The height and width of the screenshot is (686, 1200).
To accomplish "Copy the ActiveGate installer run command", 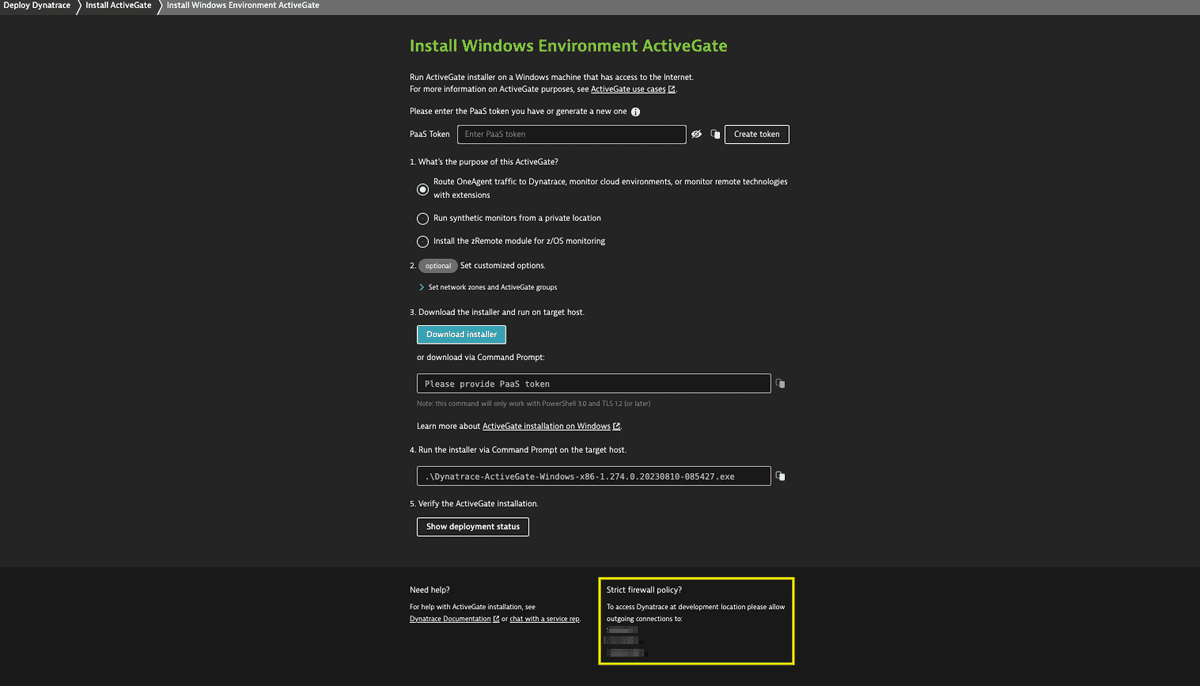I will pos(779,475).
